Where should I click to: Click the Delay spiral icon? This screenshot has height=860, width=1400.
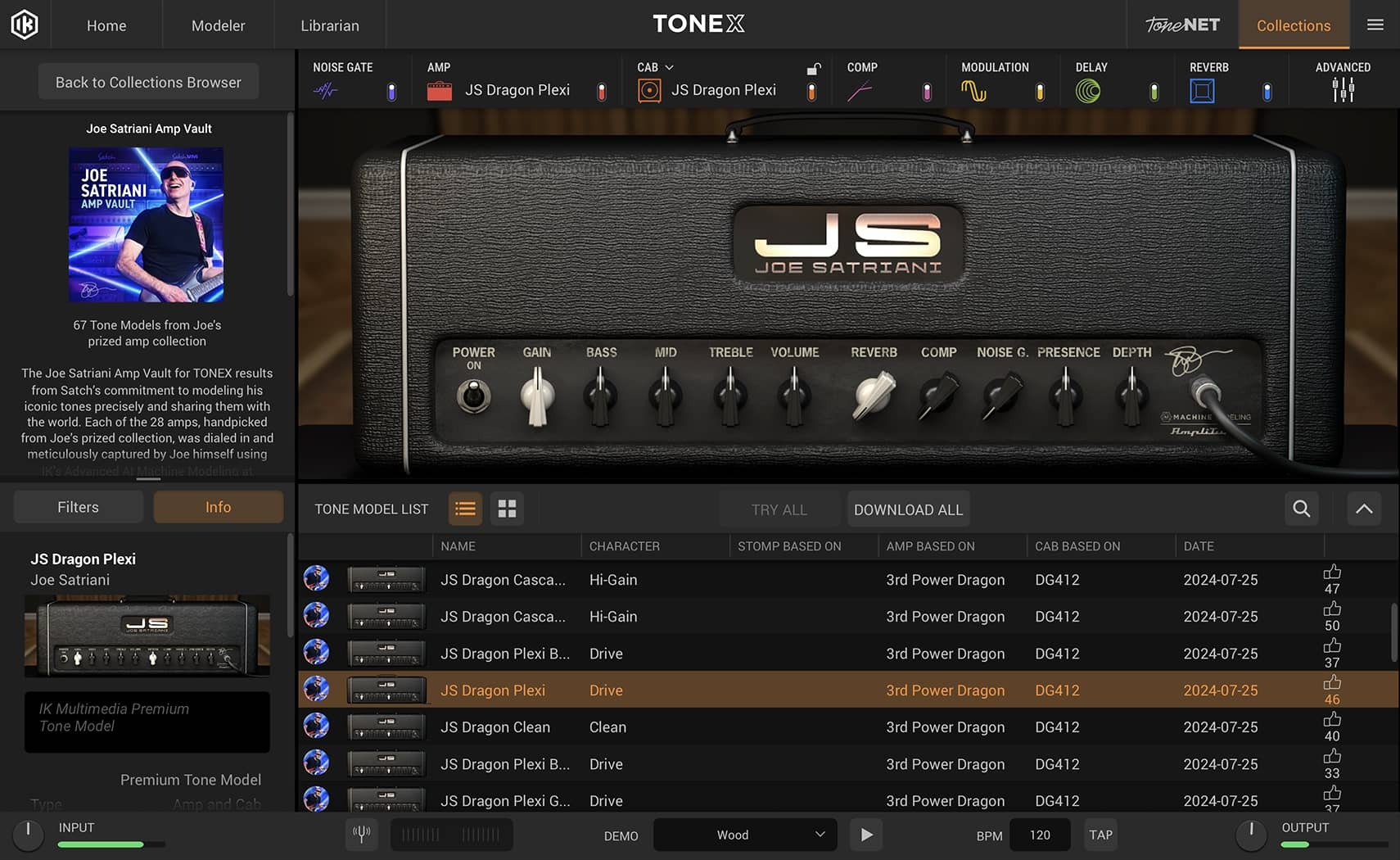tap(1088, 91)
